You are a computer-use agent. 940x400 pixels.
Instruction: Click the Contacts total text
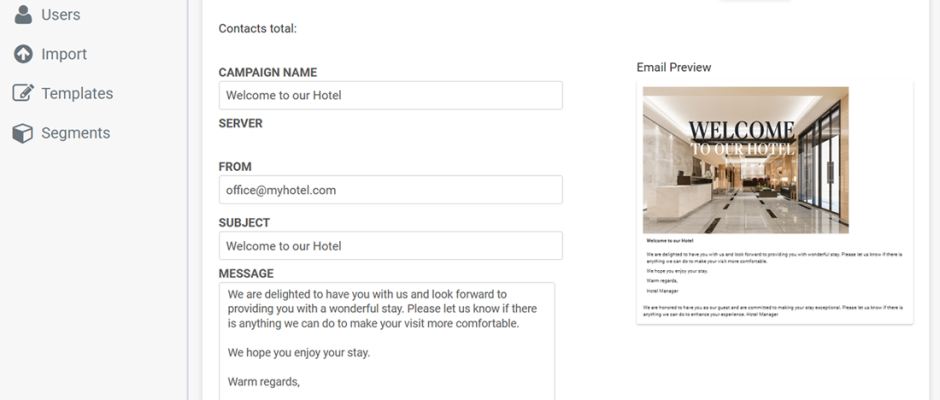point(258,28)
